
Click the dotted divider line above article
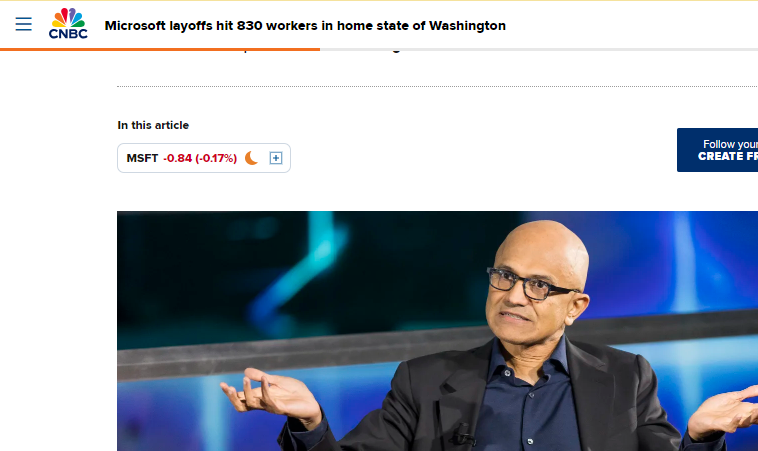coord(437,87)
